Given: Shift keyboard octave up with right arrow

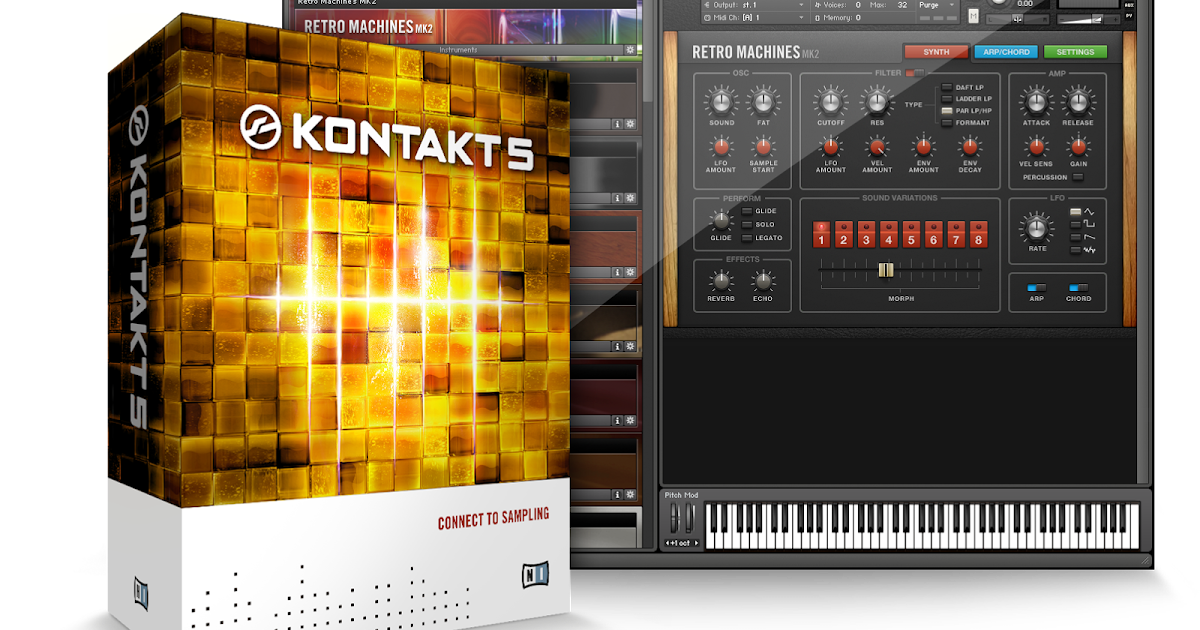Looking at the screenshot, I should (x=697, y=543).
